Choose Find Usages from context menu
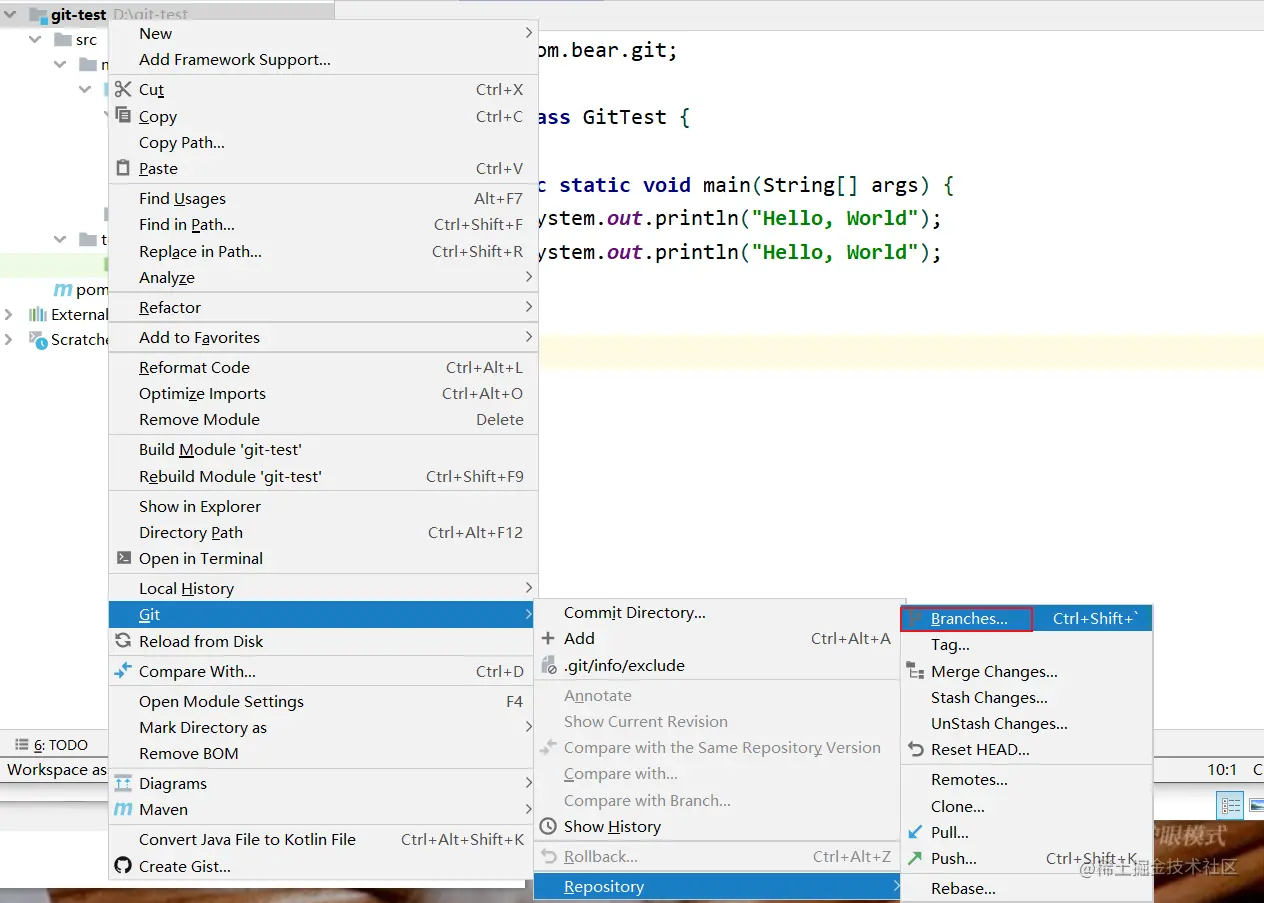The height and width of the screenshot is (903, 1264). (323, 198)
